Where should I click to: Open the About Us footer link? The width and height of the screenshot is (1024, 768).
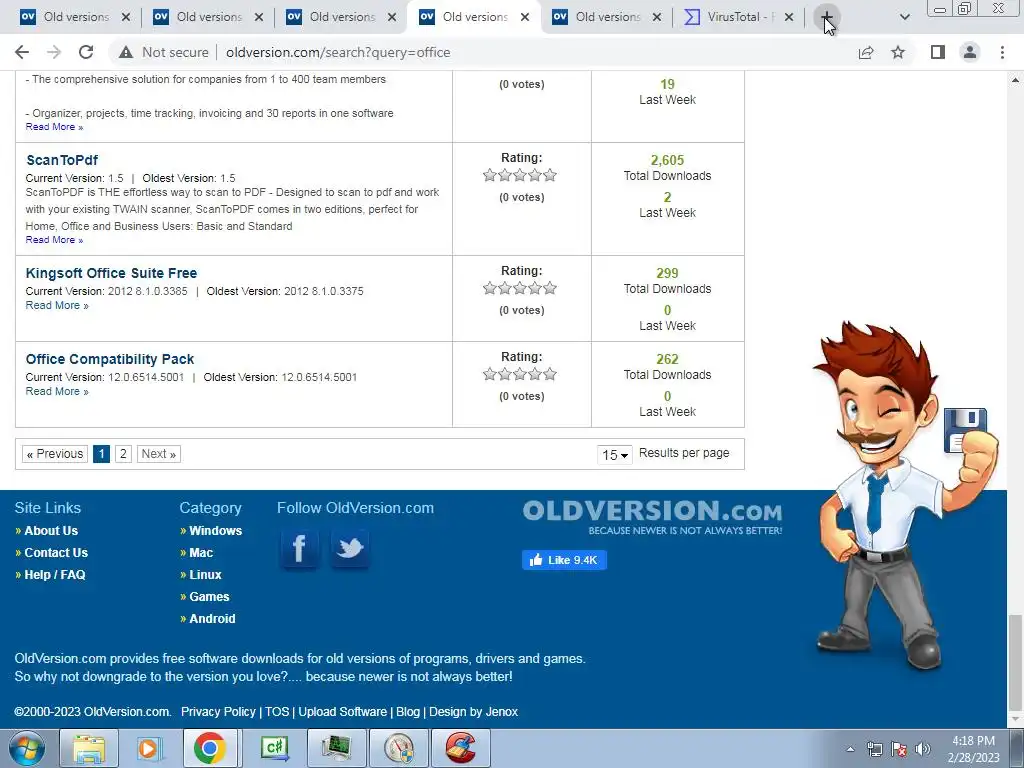pyautogui.click(x=51, y=531)
